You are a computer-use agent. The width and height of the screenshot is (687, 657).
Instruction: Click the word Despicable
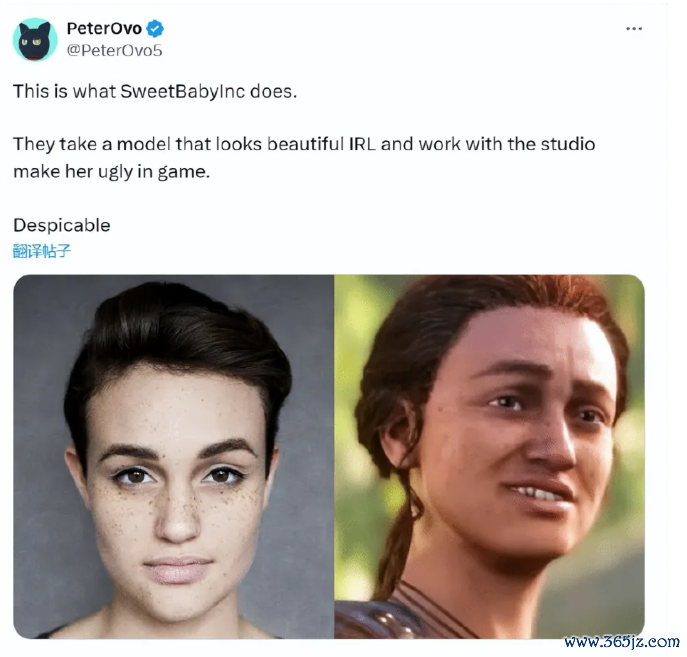point(62,225)
